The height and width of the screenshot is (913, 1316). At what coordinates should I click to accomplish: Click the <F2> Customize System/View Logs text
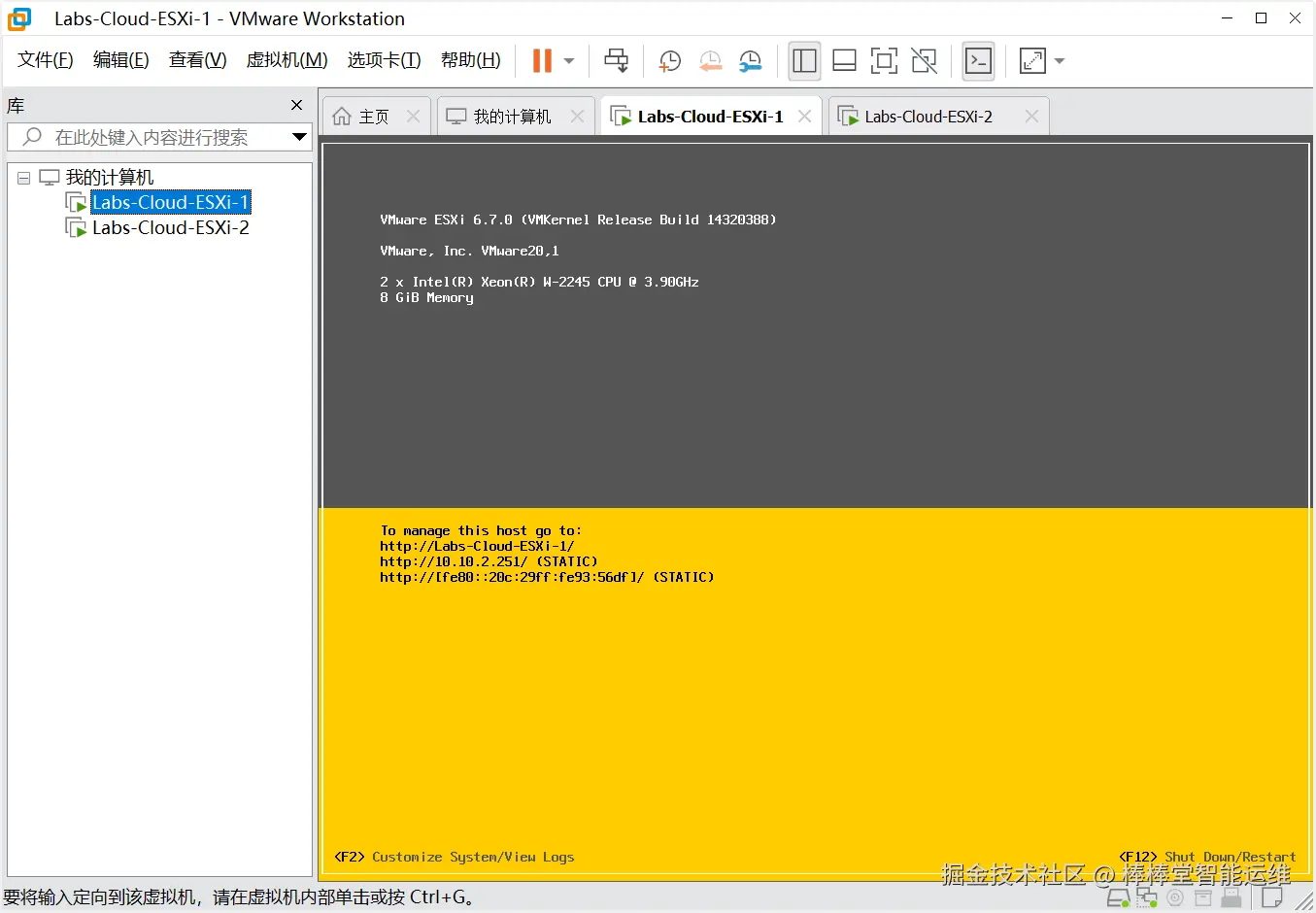tap(455, 857)
